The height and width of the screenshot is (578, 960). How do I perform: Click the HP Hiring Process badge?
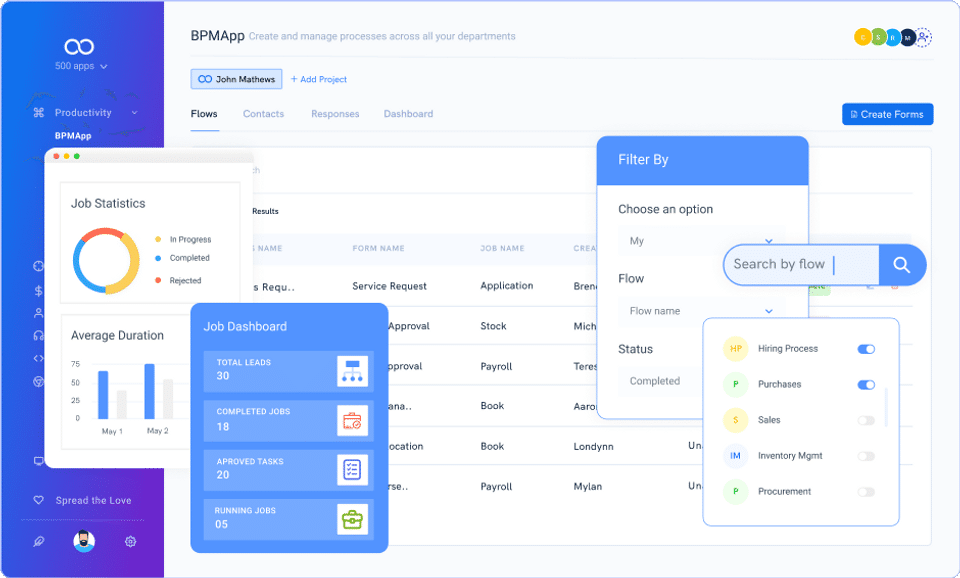pyautogui.click(x=736, y=348)
